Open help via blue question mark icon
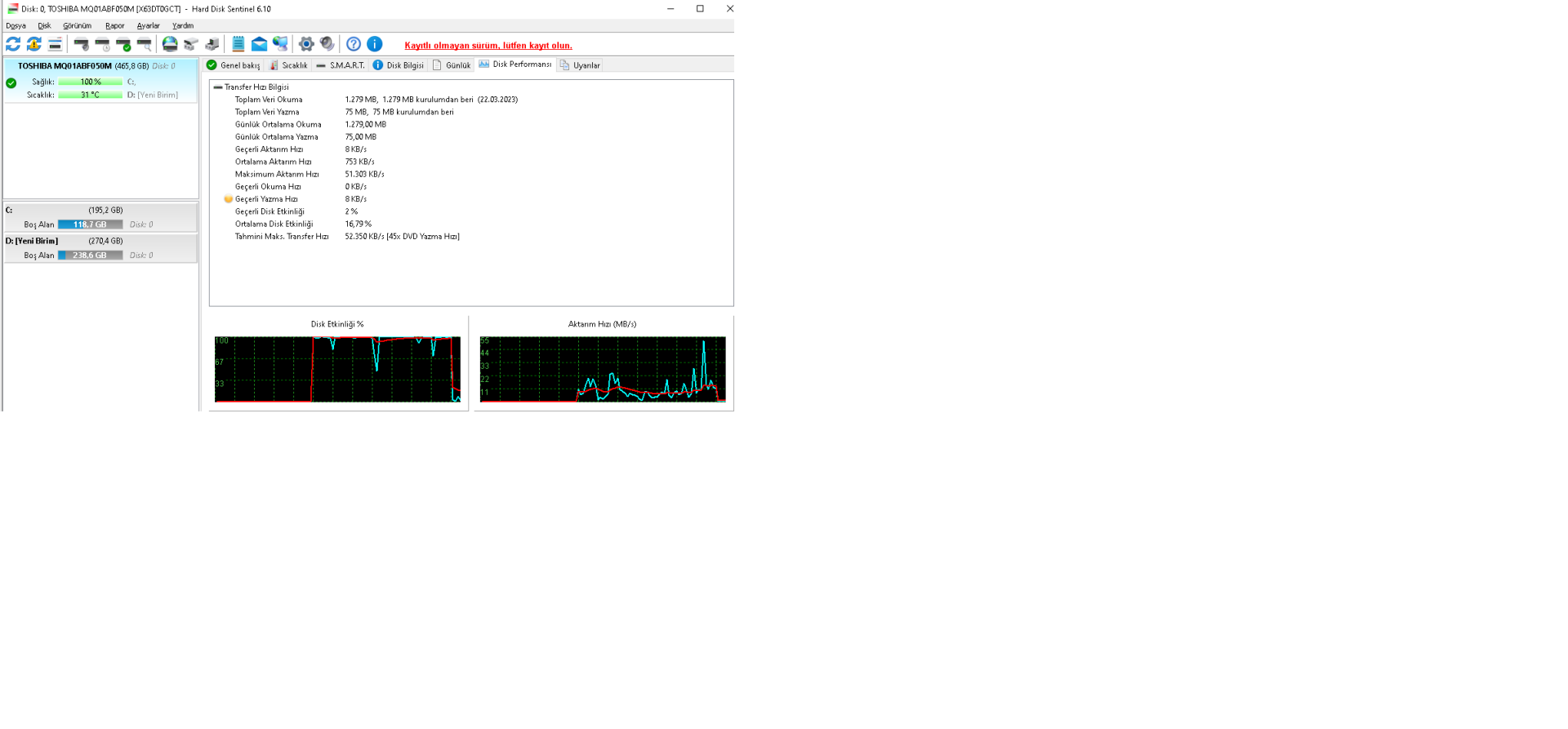 (354, 44)
